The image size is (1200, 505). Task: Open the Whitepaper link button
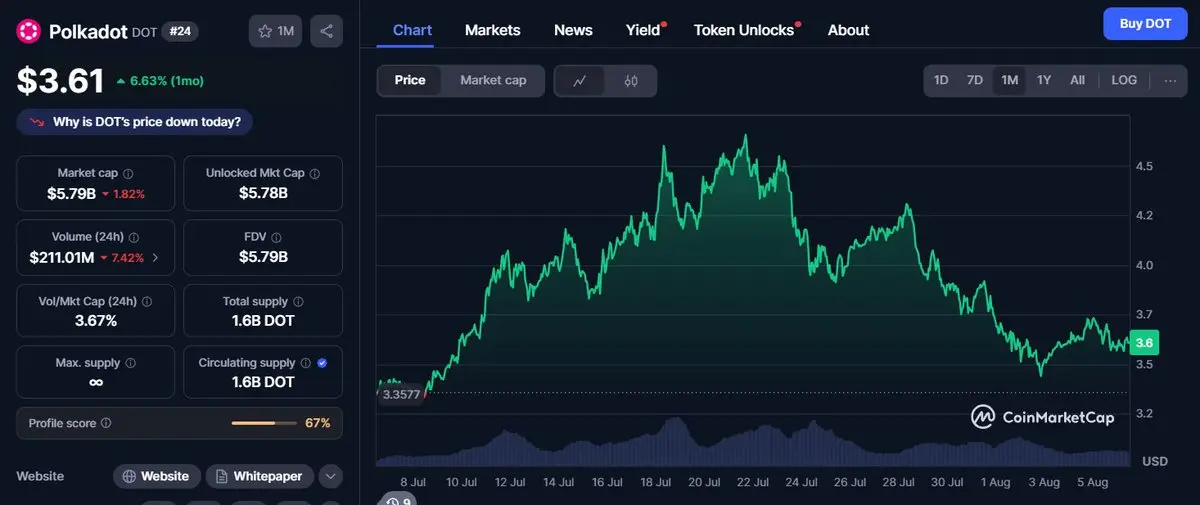260,476
